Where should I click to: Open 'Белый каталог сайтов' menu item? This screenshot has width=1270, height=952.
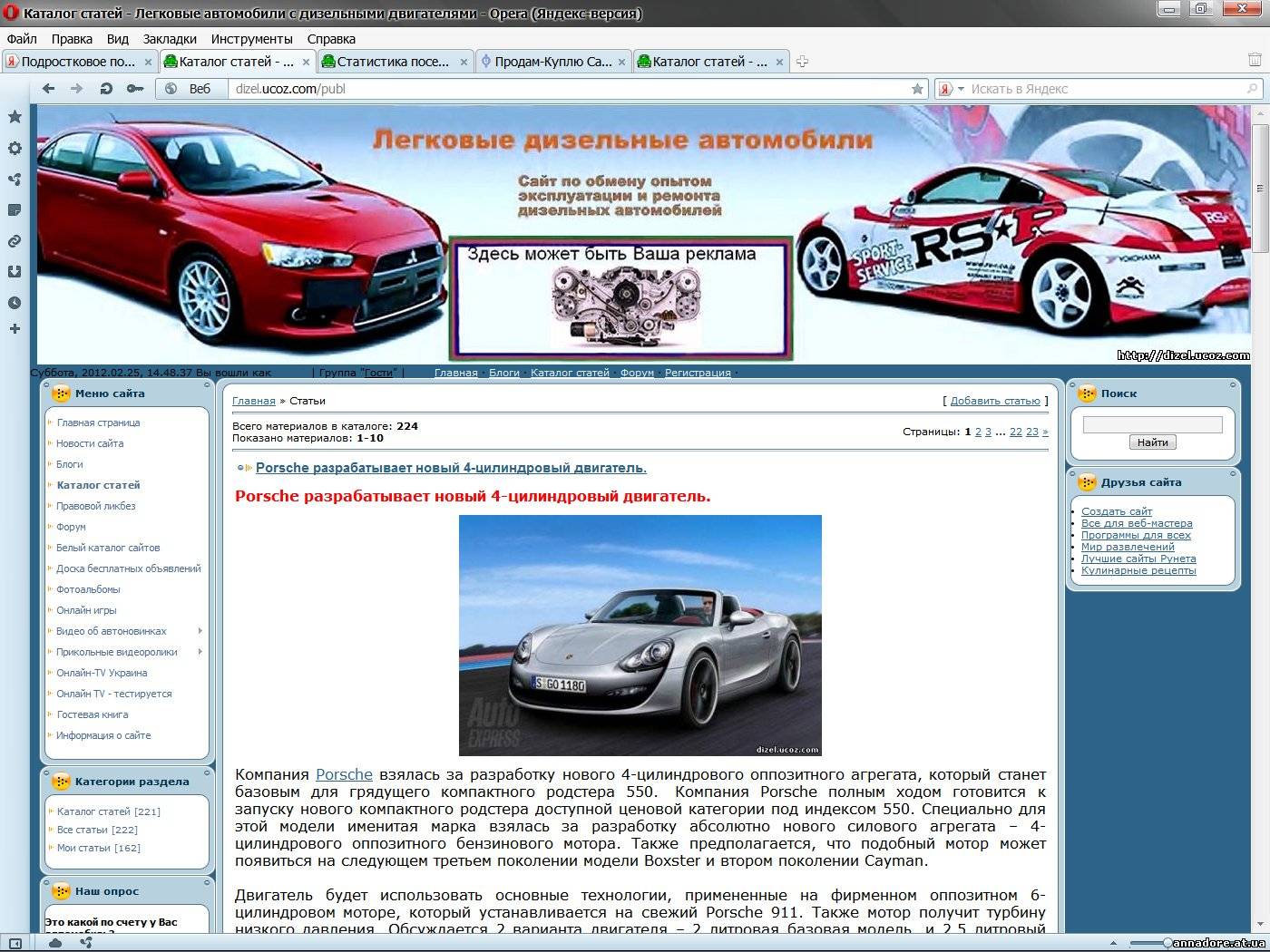point(108,548)
